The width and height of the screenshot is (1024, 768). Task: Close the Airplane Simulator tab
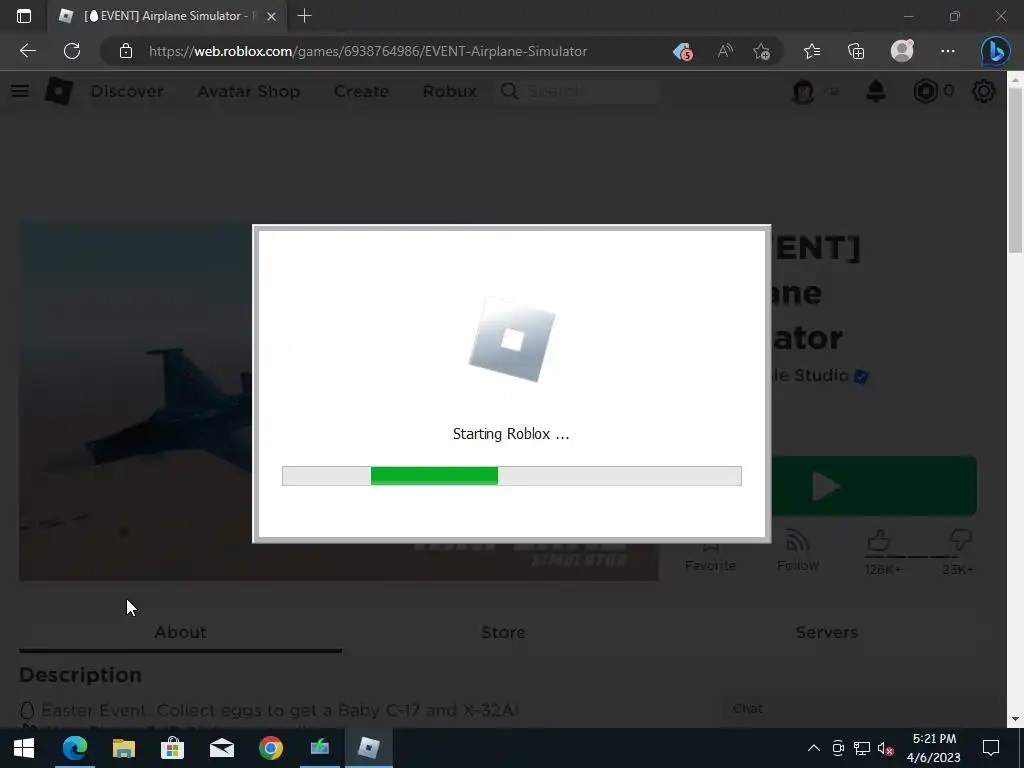[x=272, y=16]
